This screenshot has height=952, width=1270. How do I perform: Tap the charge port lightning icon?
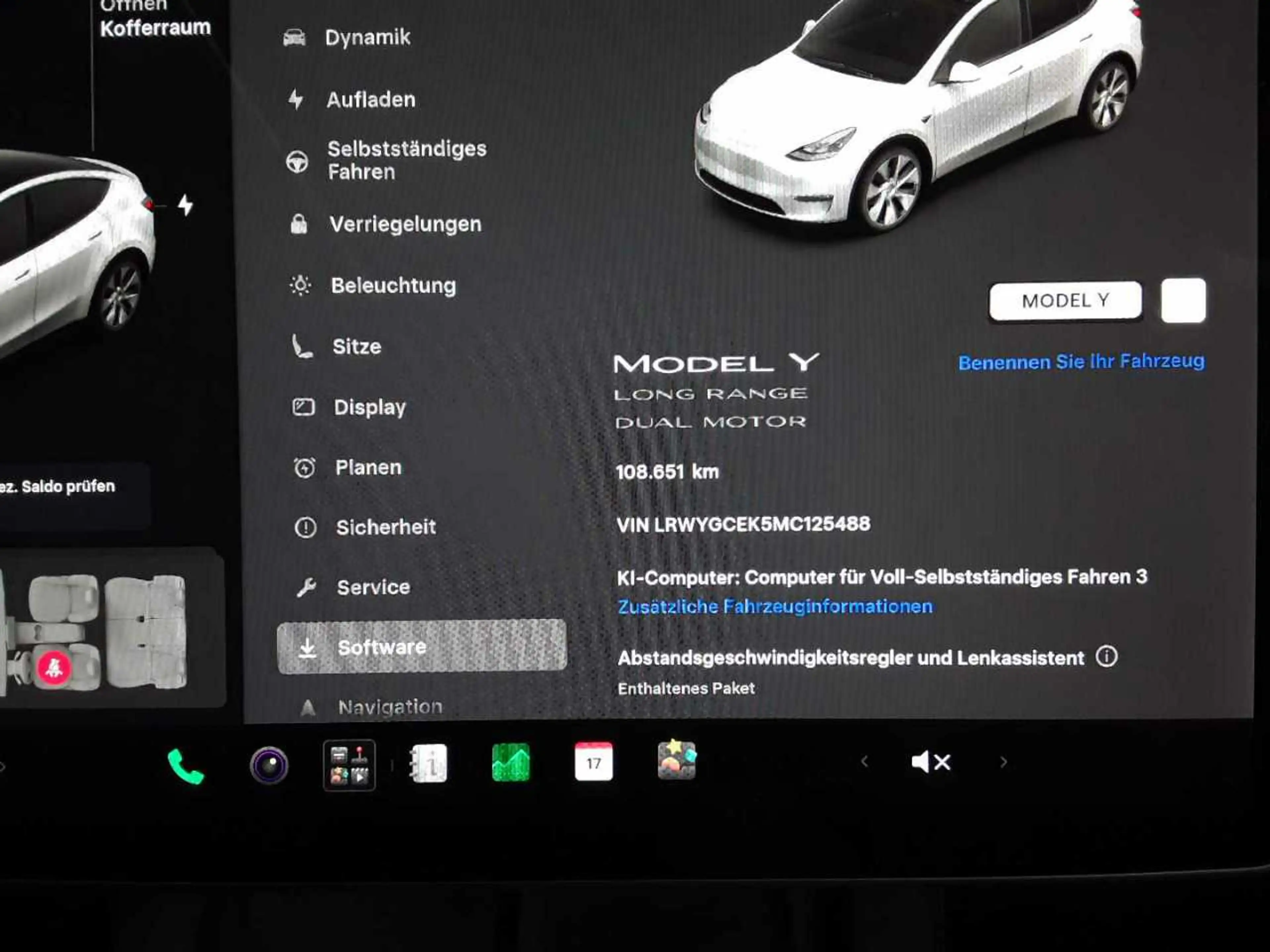[x=185, y=205]
